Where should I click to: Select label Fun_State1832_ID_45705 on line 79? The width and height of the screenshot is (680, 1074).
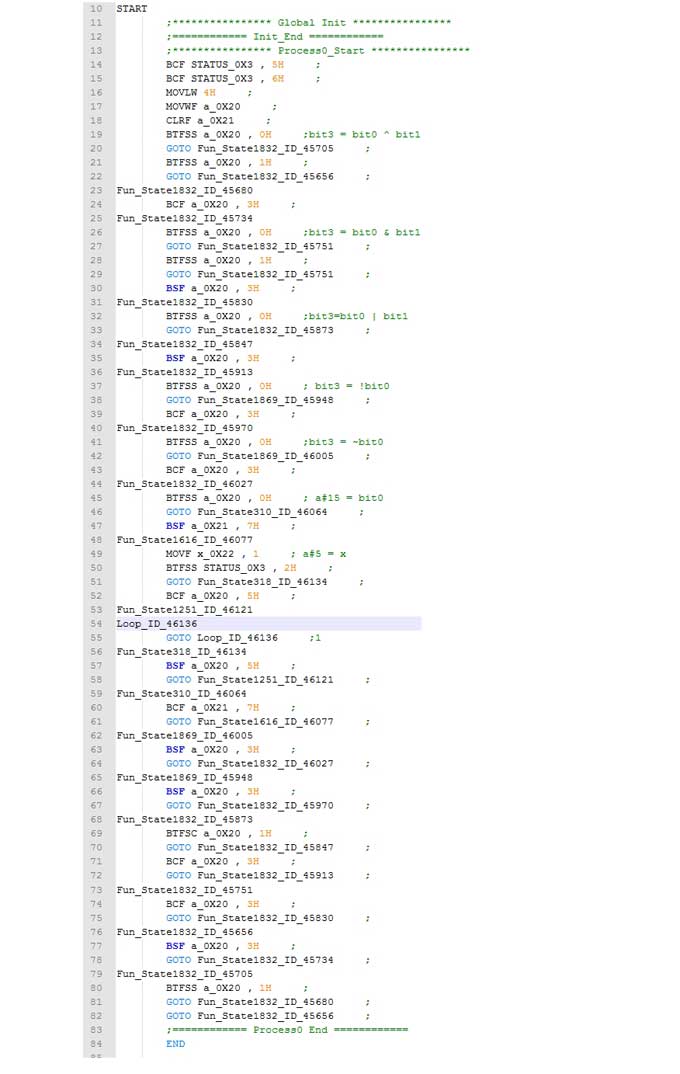184,974
